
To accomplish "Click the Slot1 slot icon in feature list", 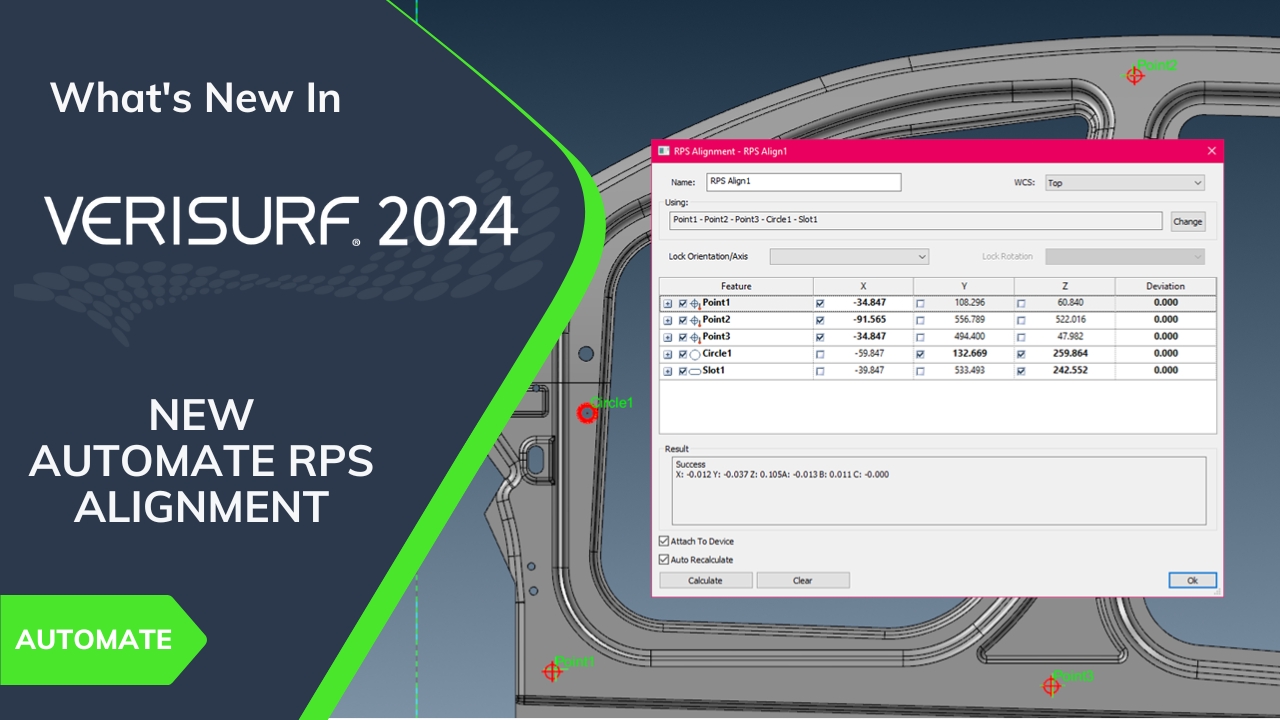I will pos(695,371).
